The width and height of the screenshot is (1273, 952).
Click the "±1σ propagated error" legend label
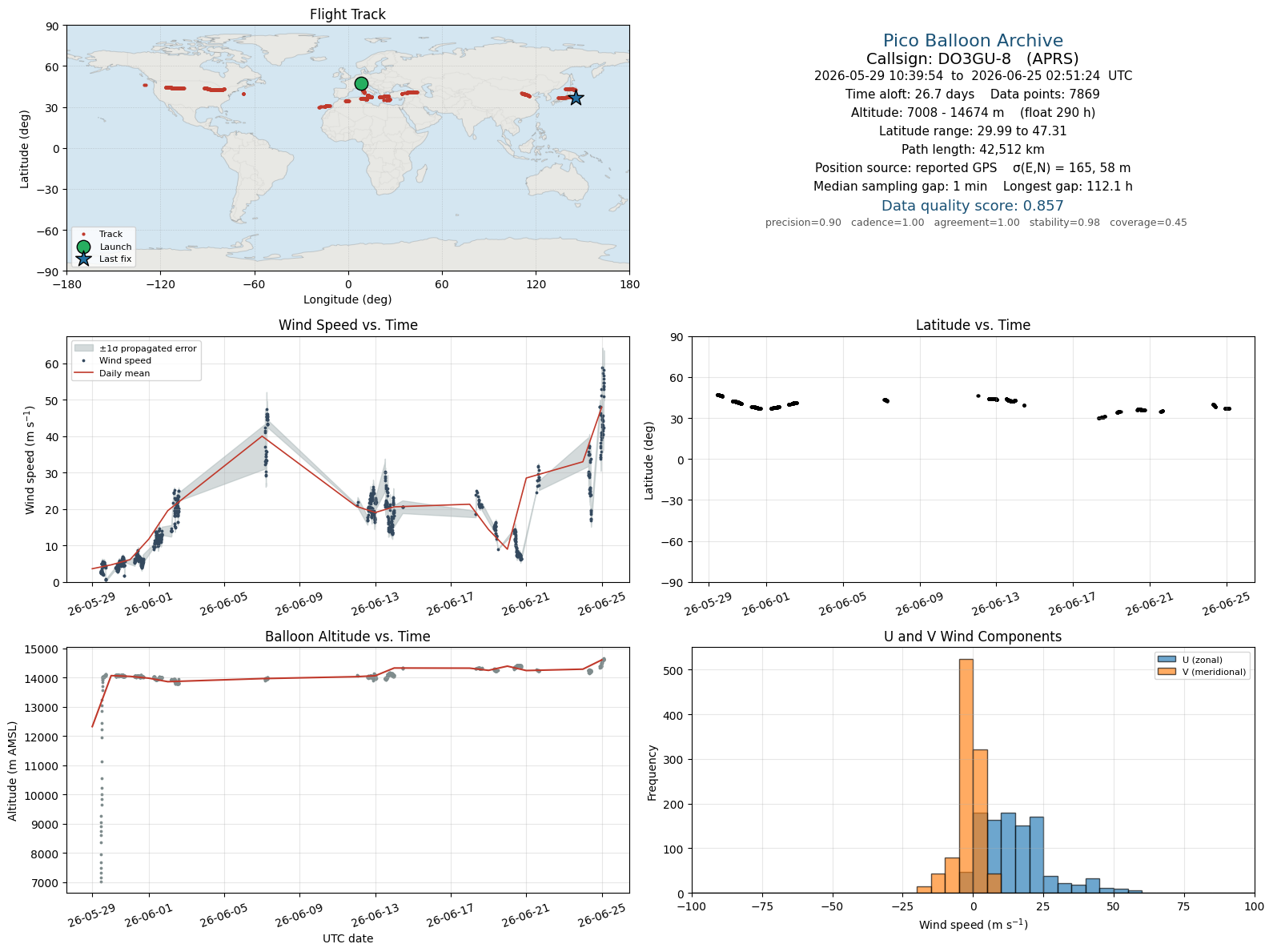pyautogui.click(x=148, y=348)
